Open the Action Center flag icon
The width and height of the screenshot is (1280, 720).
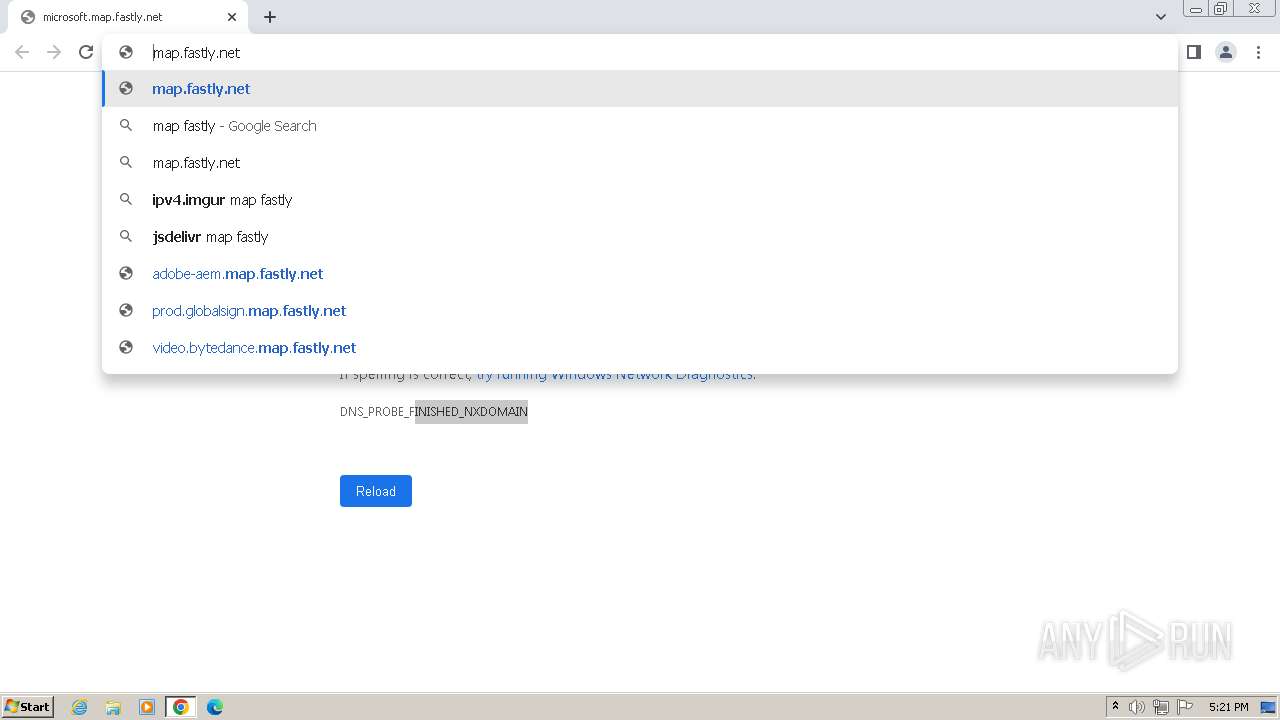pos(1185,707)
